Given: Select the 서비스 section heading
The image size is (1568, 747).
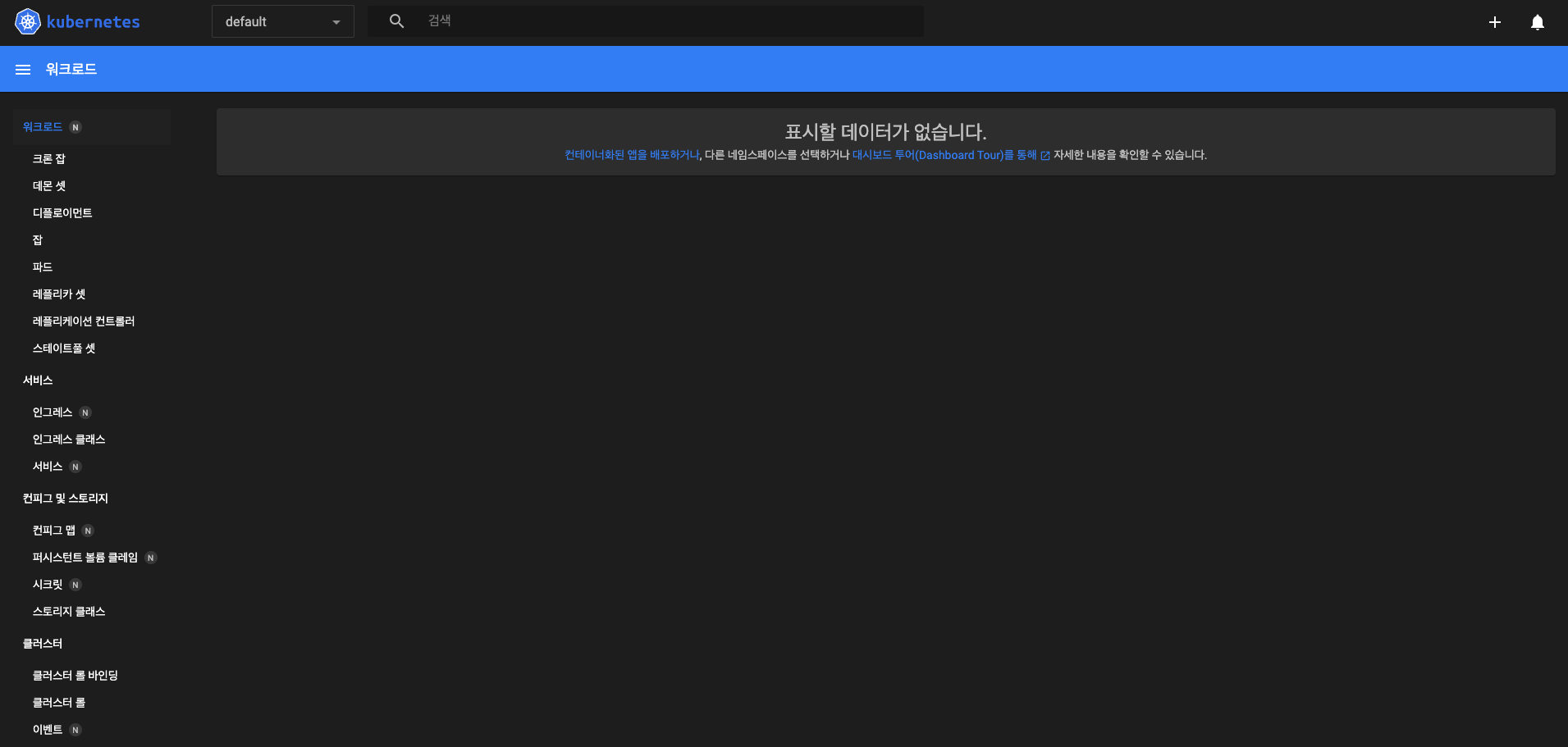Looking at the screenshot, I should [38, 380].
